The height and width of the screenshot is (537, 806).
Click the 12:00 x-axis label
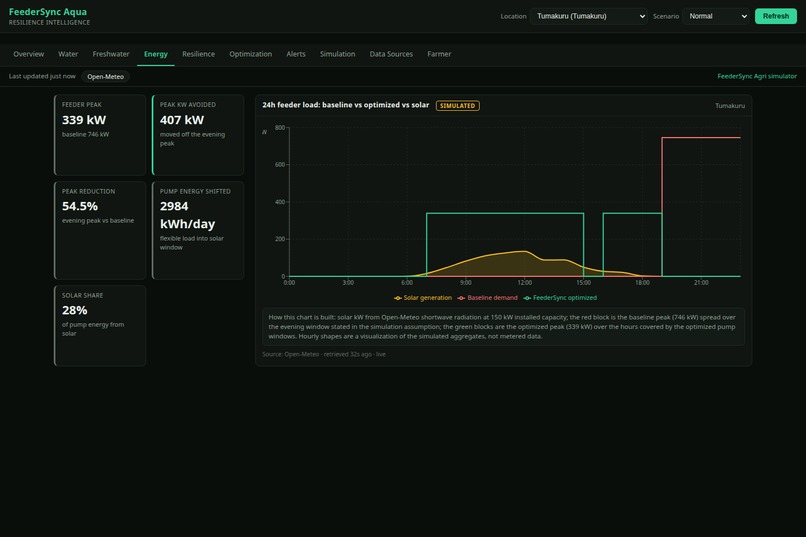[x=524, y=283]
